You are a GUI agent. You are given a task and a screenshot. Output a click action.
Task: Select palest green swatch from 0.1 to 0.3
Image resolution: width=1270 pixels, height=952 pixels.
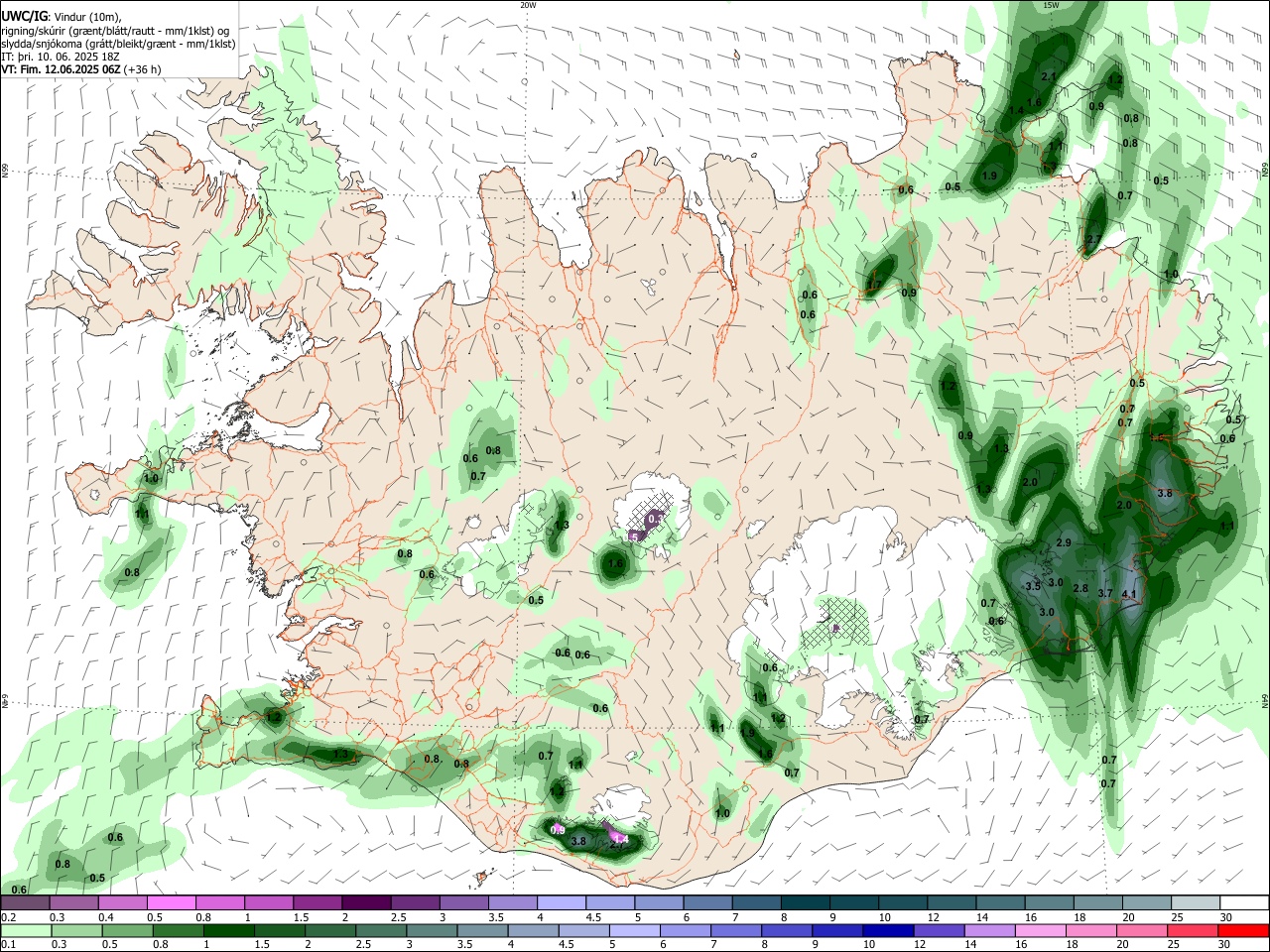tap(25, 930)
